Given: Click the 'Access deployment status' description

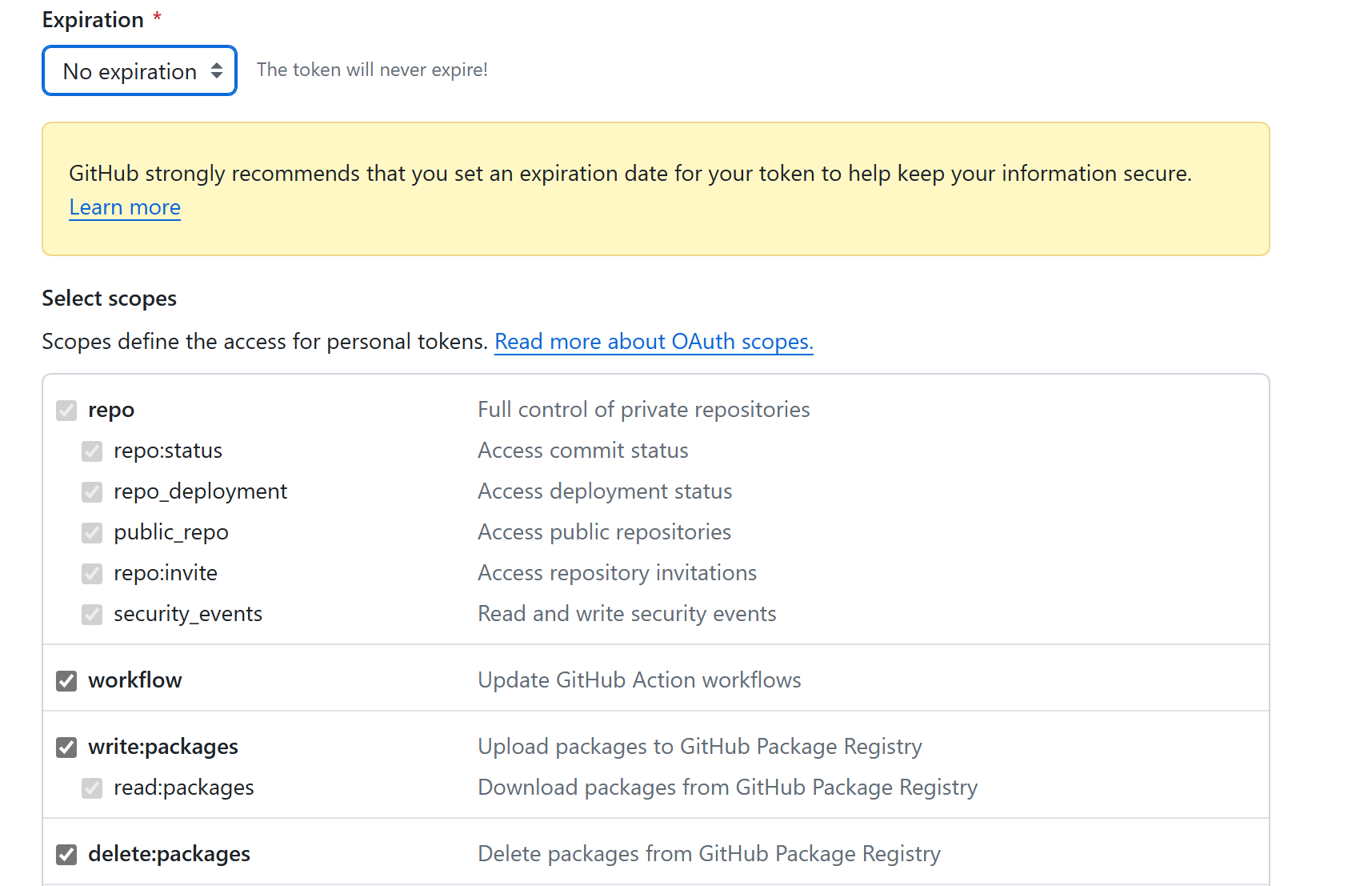Looking at the screenshot, I should (605, 491).
